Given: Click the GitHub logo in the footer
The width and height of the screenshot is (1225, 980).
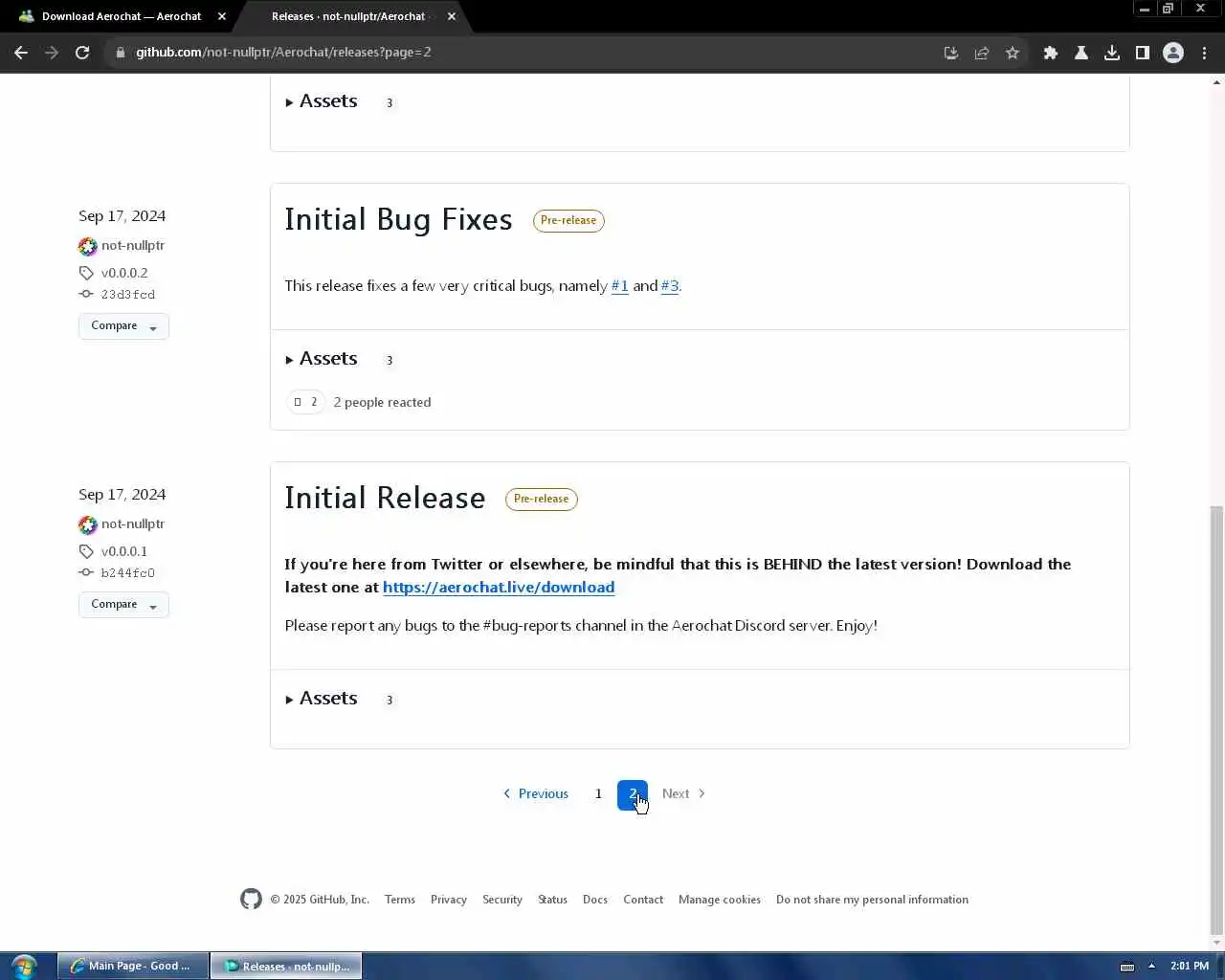Looking at the screenshot, I should coord(251,899).
